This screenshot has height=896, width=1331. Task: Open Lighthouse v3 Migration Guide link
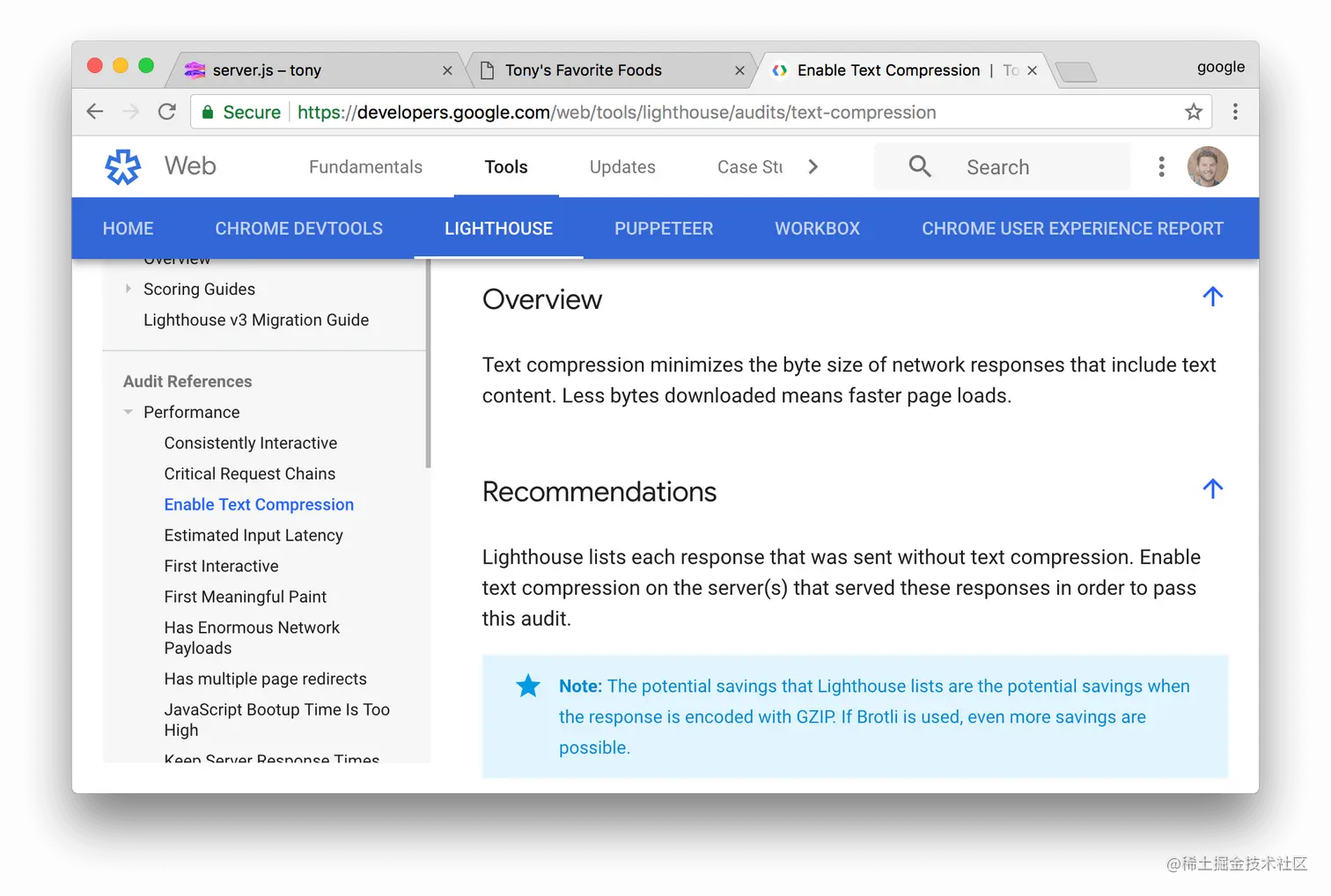point(256,320)
